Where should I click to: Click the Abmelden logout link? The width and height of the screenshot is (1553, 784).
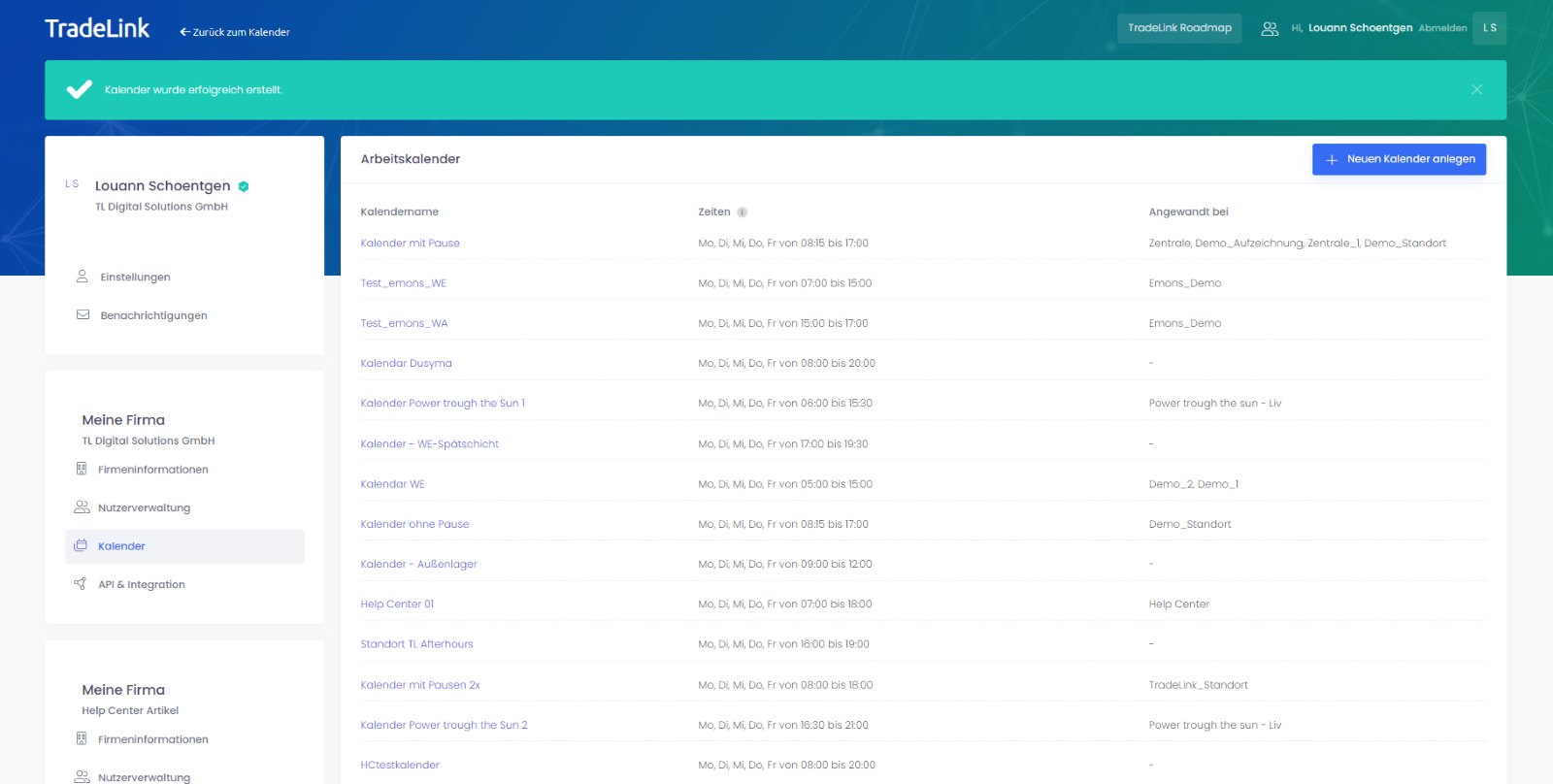click(1442, 28)
